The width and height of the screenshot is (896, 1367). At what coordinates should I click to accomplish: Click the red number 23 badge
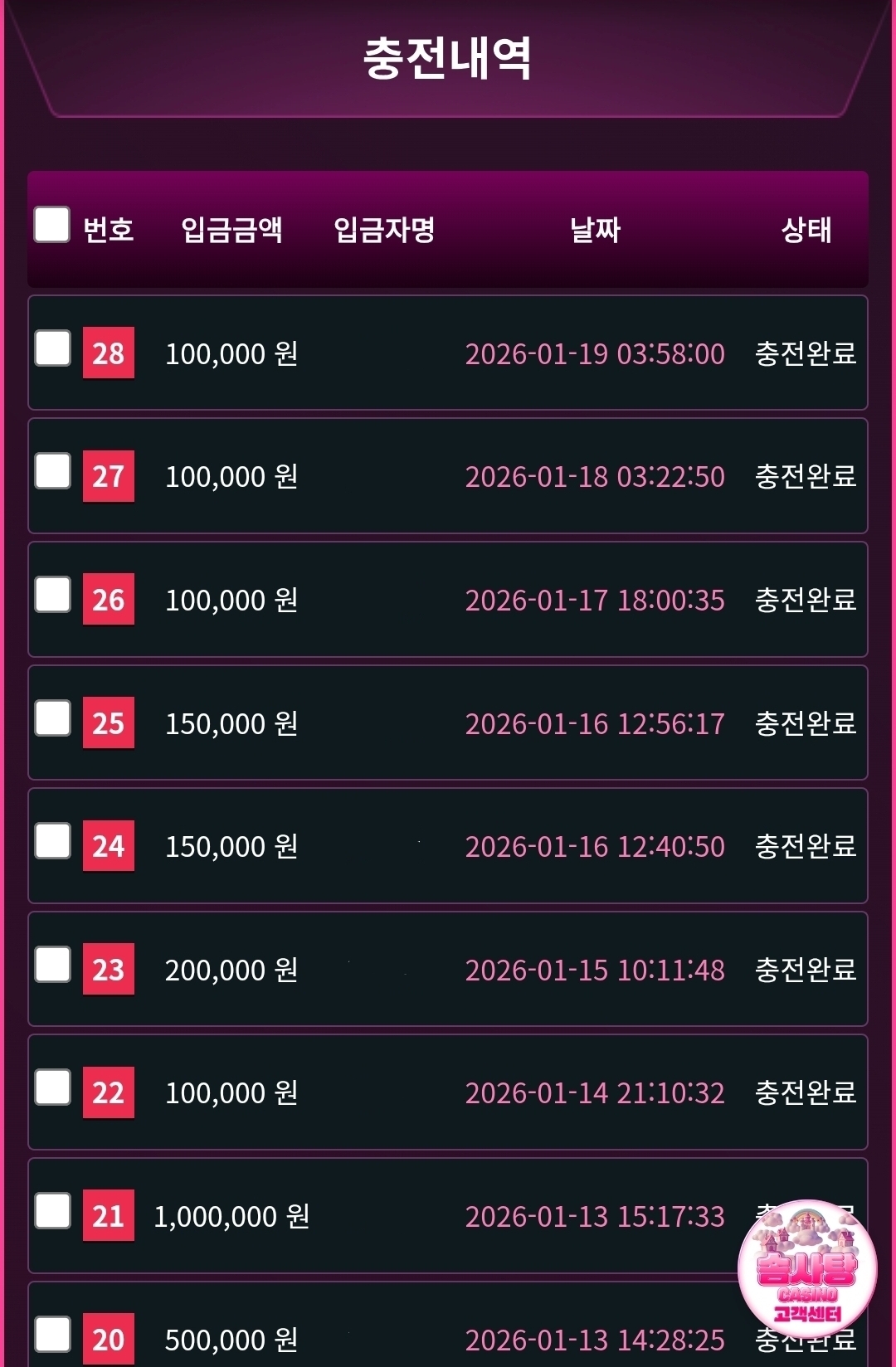(109, 970)
